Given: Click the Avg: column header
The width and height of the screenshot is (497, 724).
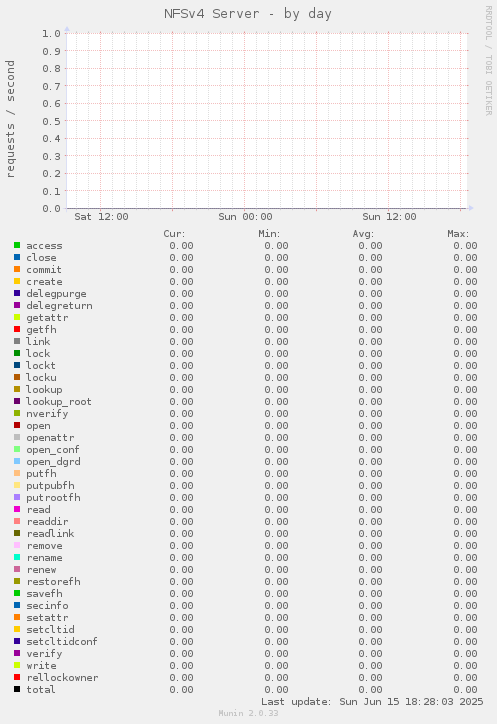Looking at the screenshot, I should click(x=363, y=234).
